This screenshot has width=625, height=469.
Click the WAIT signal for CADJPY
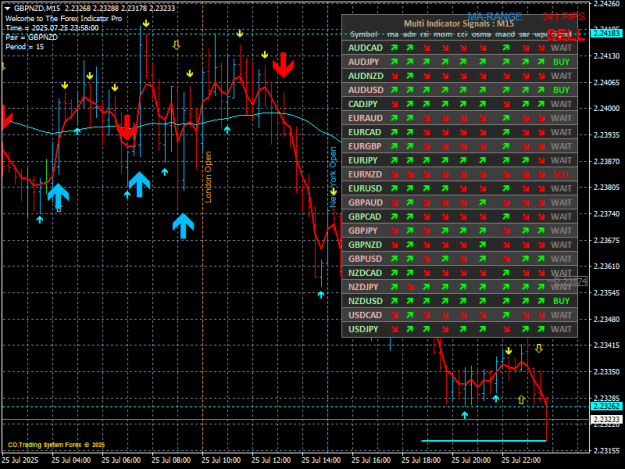pos(561,104)
